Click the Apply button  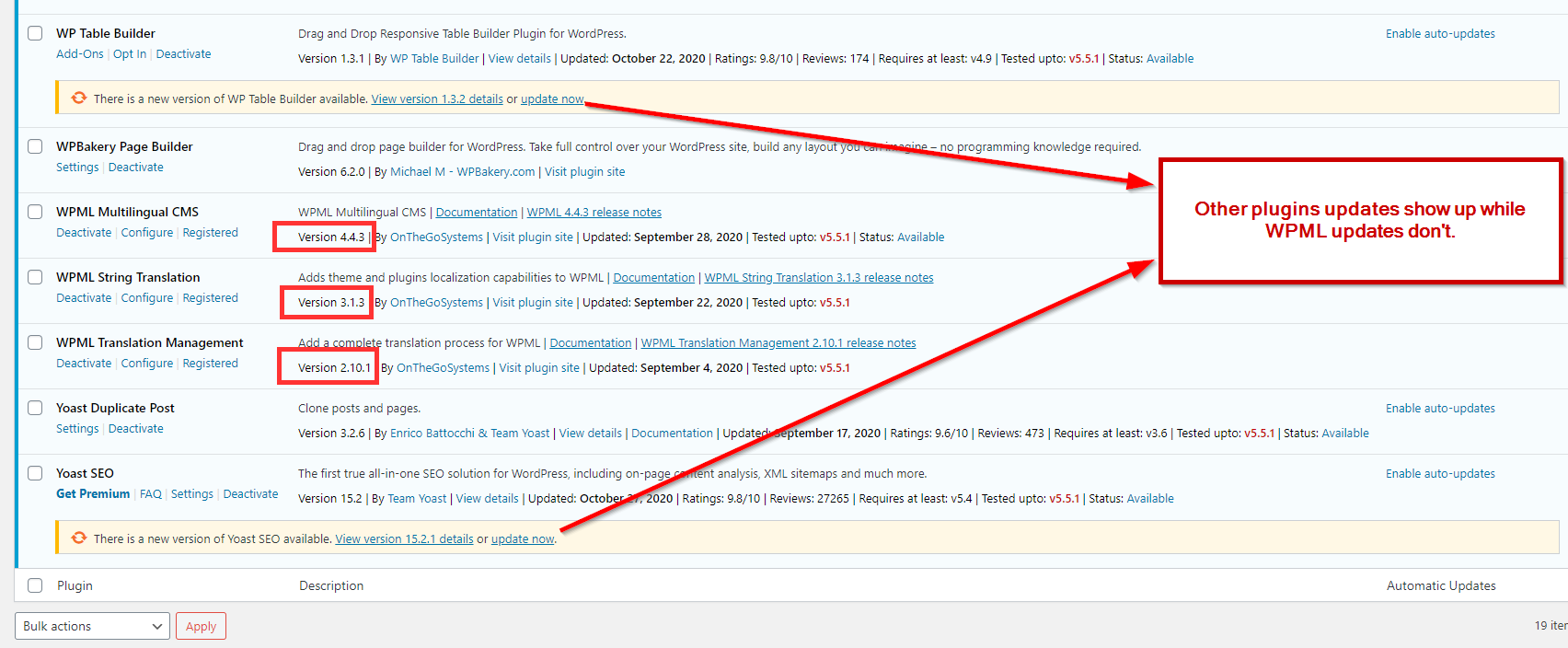[201, 626]
